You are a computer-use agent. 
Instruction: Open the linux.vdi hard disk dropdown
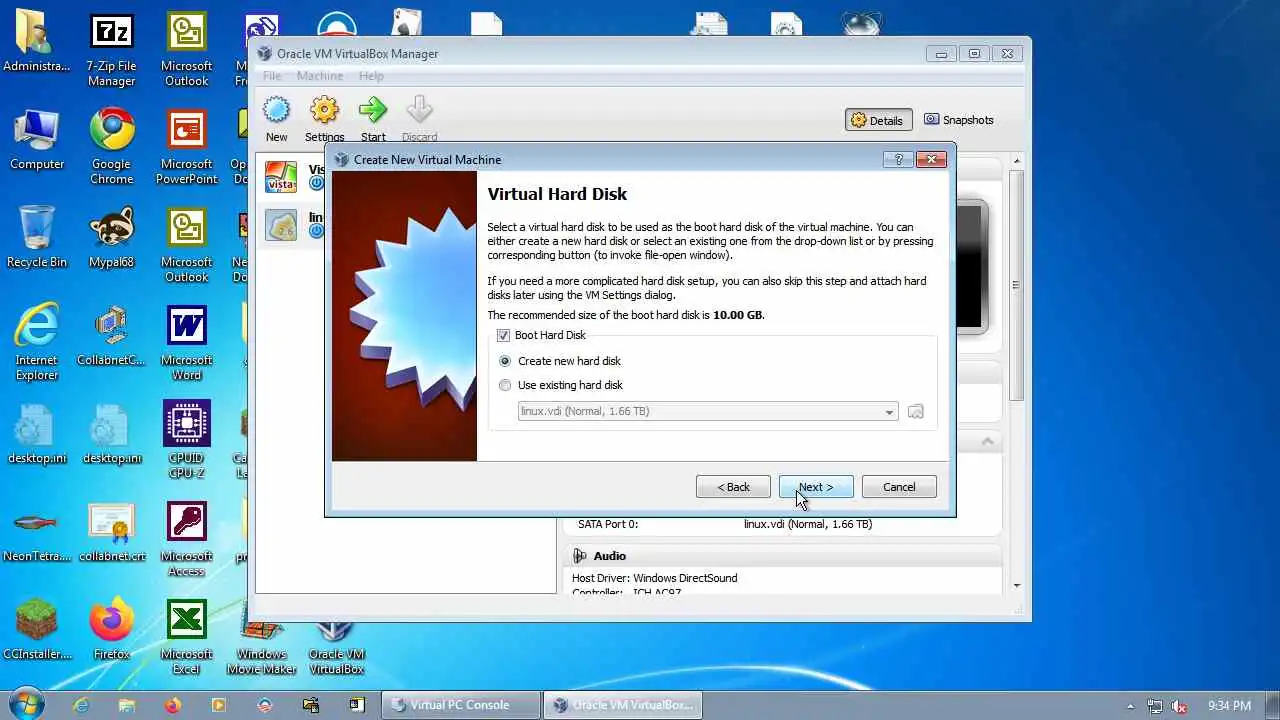(x=707, y=411)
